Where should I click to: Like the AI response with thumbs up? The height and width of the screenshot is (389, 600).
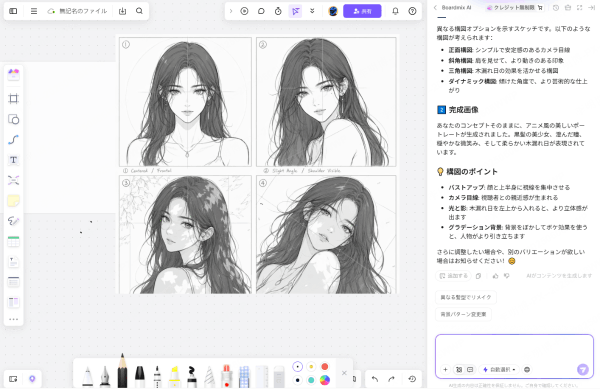pos(496,276)
